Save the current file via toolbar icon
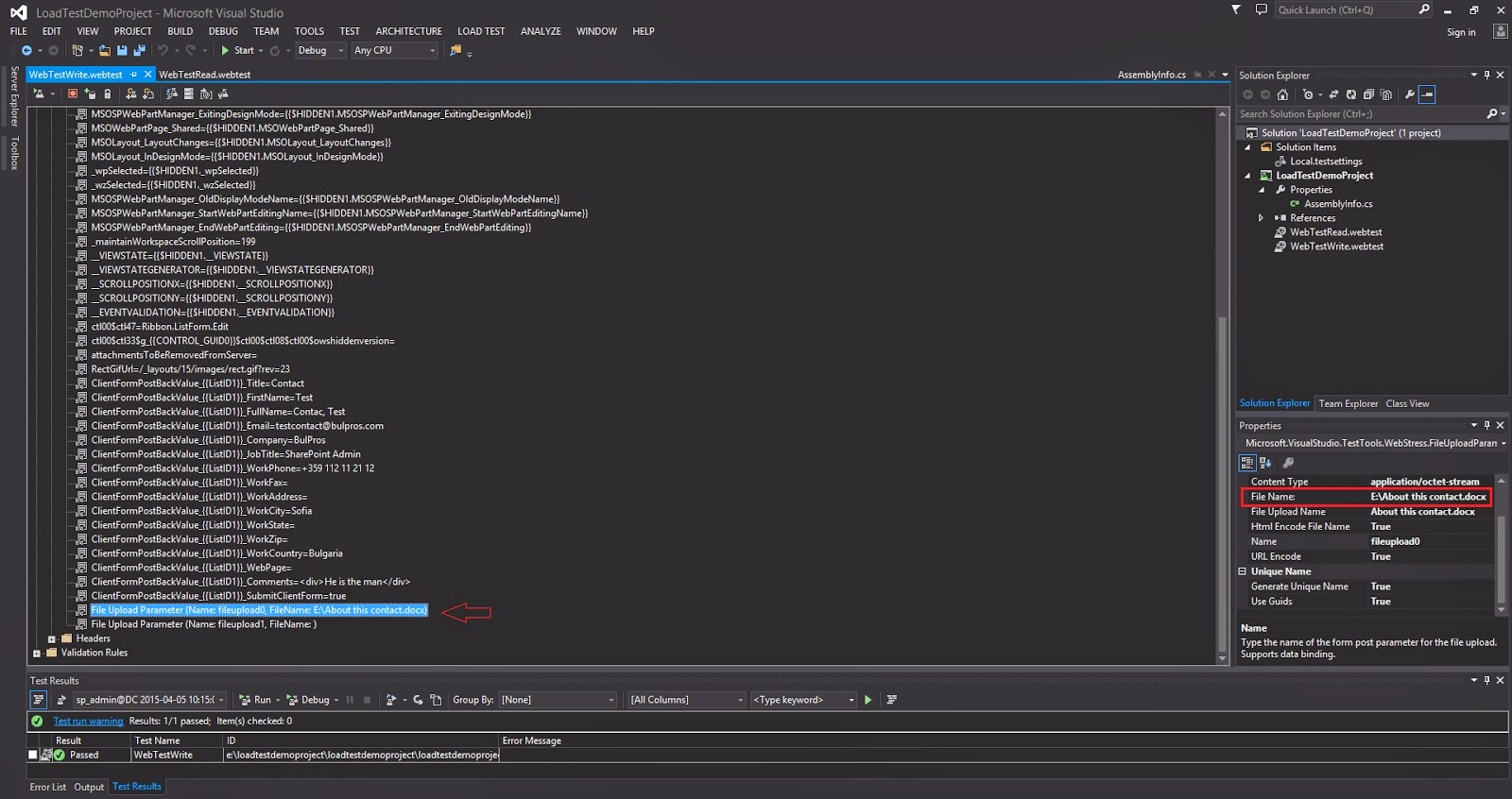The height and width of the screenshot is (799, 1512). (x=123, y=50)
